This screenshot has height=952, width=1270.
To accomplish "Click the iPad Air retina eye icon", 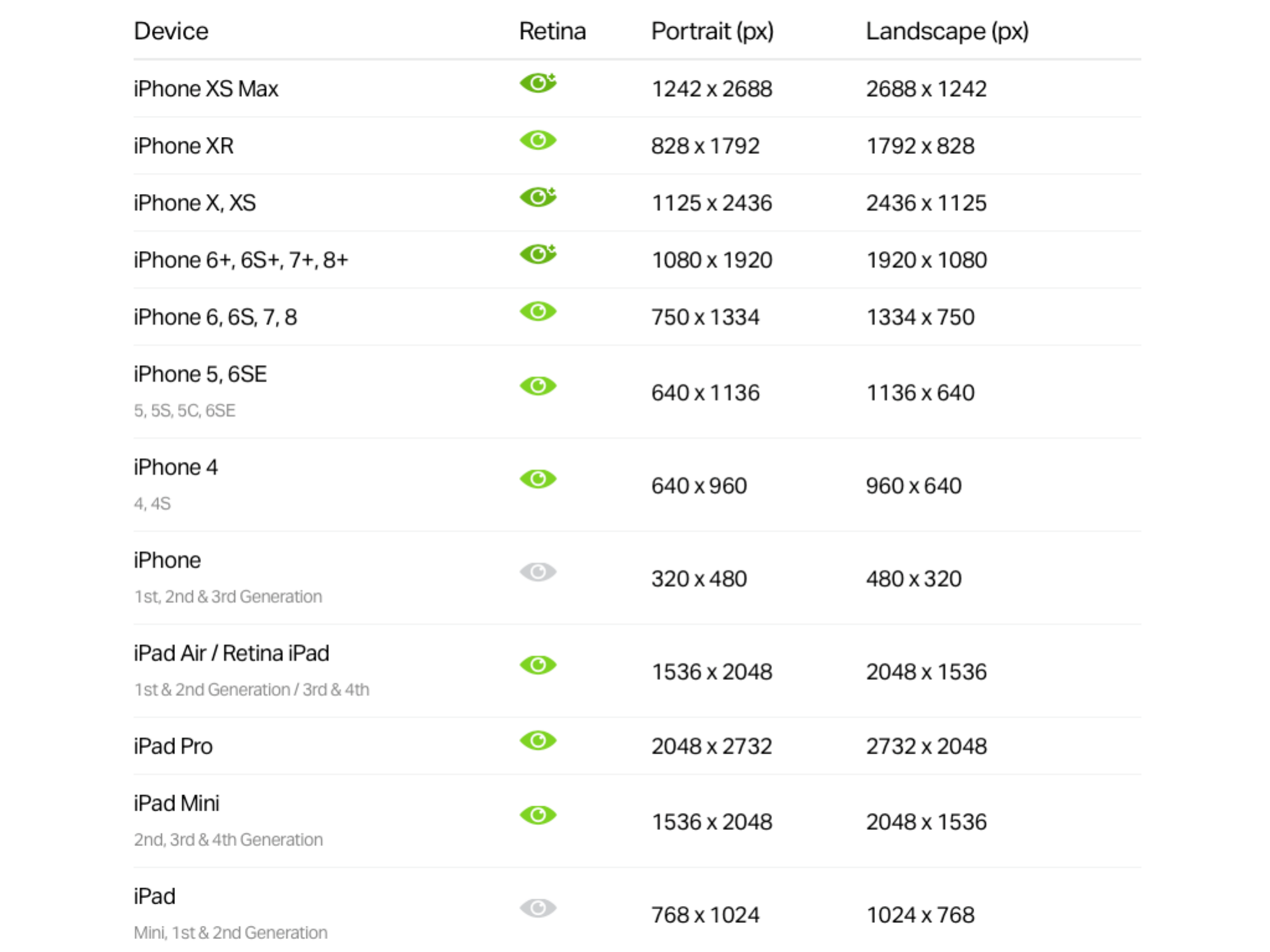I will pos(538,665).
